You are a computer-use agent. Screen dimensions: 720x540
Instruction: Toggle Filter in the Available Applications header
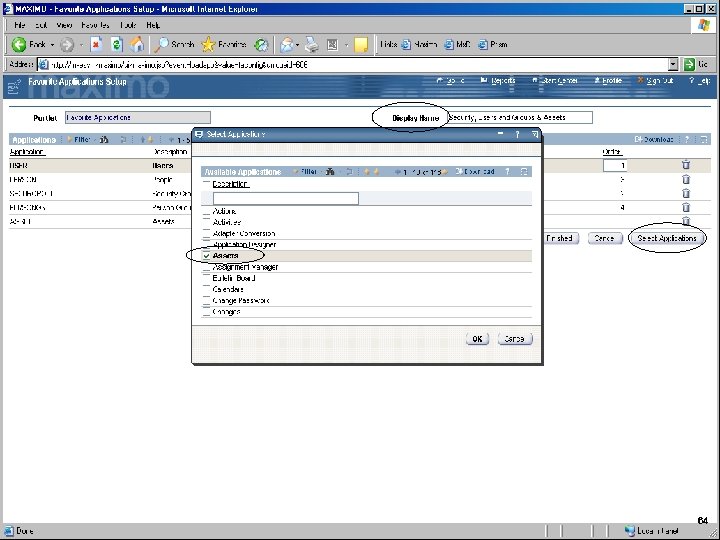(x=305, y=172)
